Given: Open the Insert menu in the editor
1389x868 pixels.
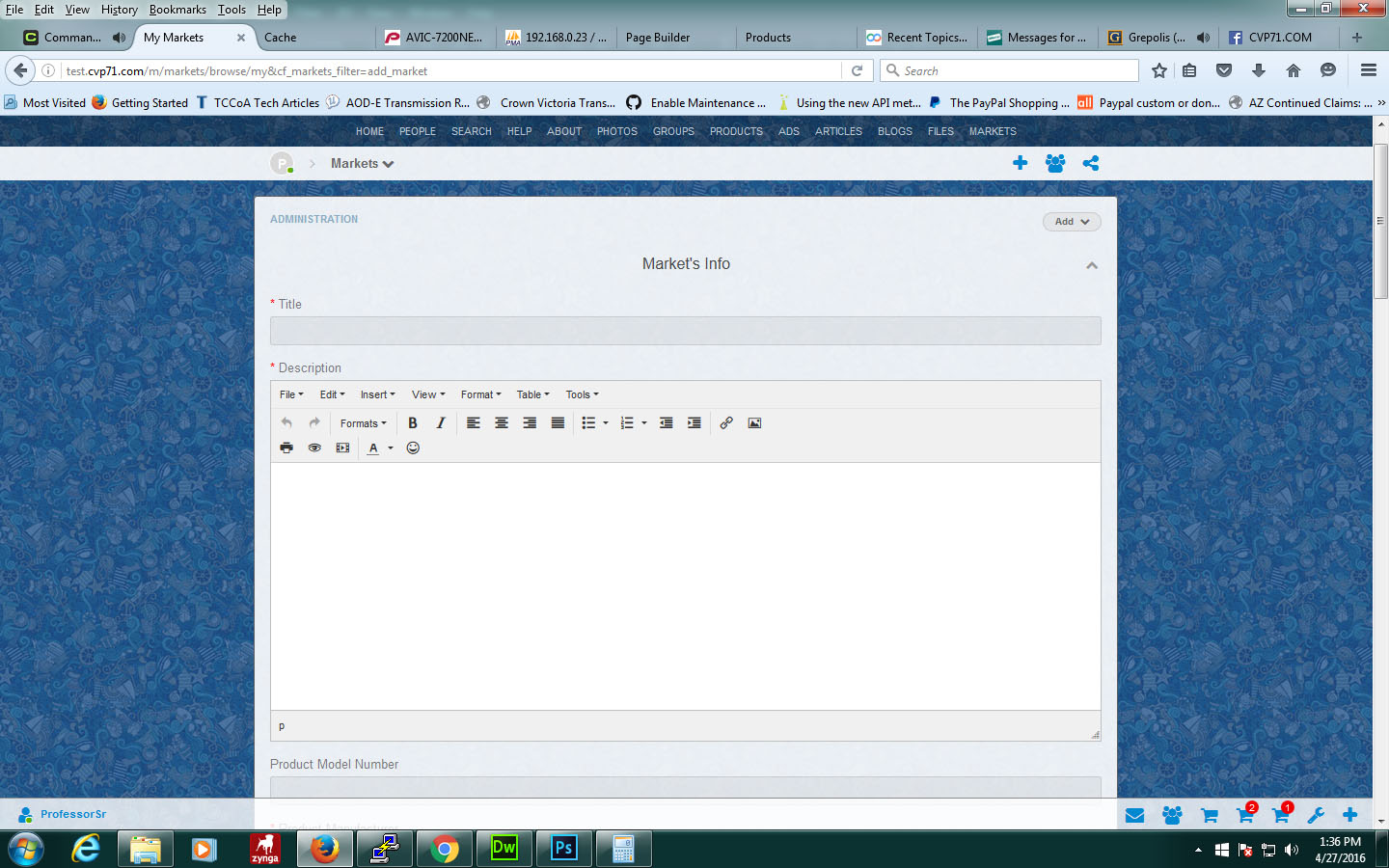Looking at the screenshot, I should 377,394.
